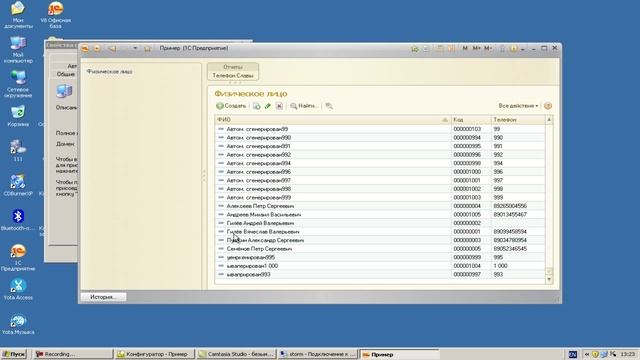This screenshot has height=360, width=640.
Task: Switch to Camtasia Studio taskbar item
Action: 236,354
